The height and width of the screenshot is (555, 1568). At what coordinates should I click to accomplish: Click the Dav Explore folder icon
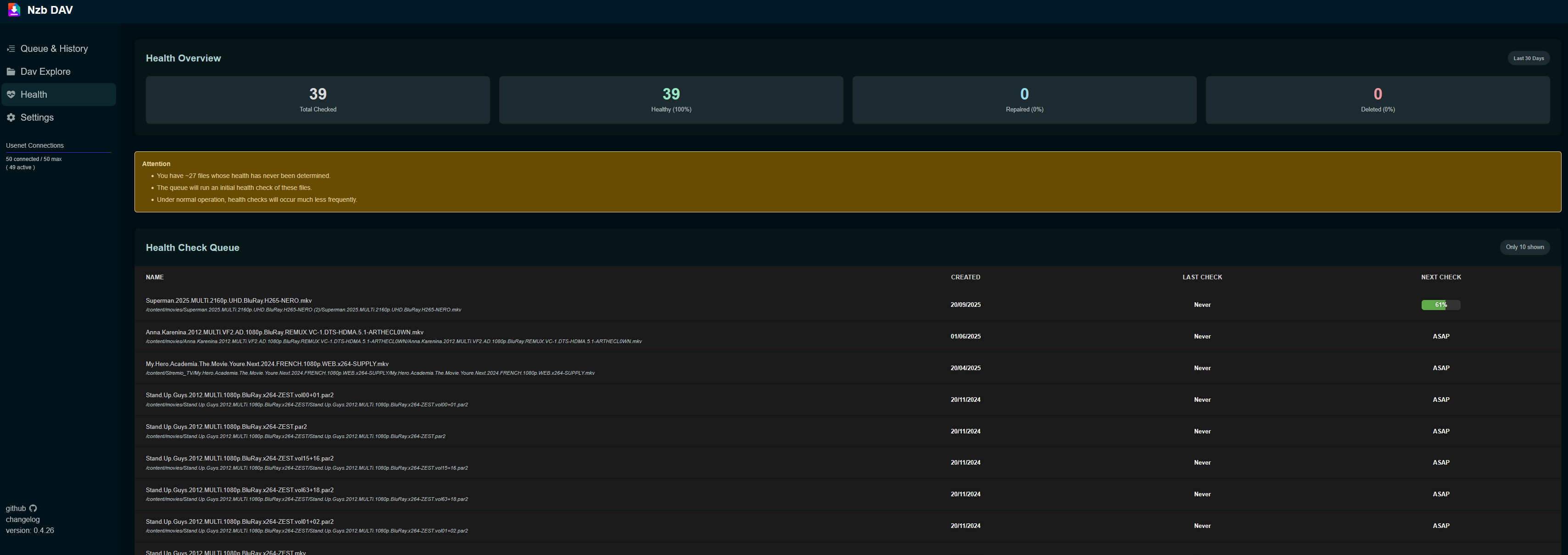[x=11, y=72]
